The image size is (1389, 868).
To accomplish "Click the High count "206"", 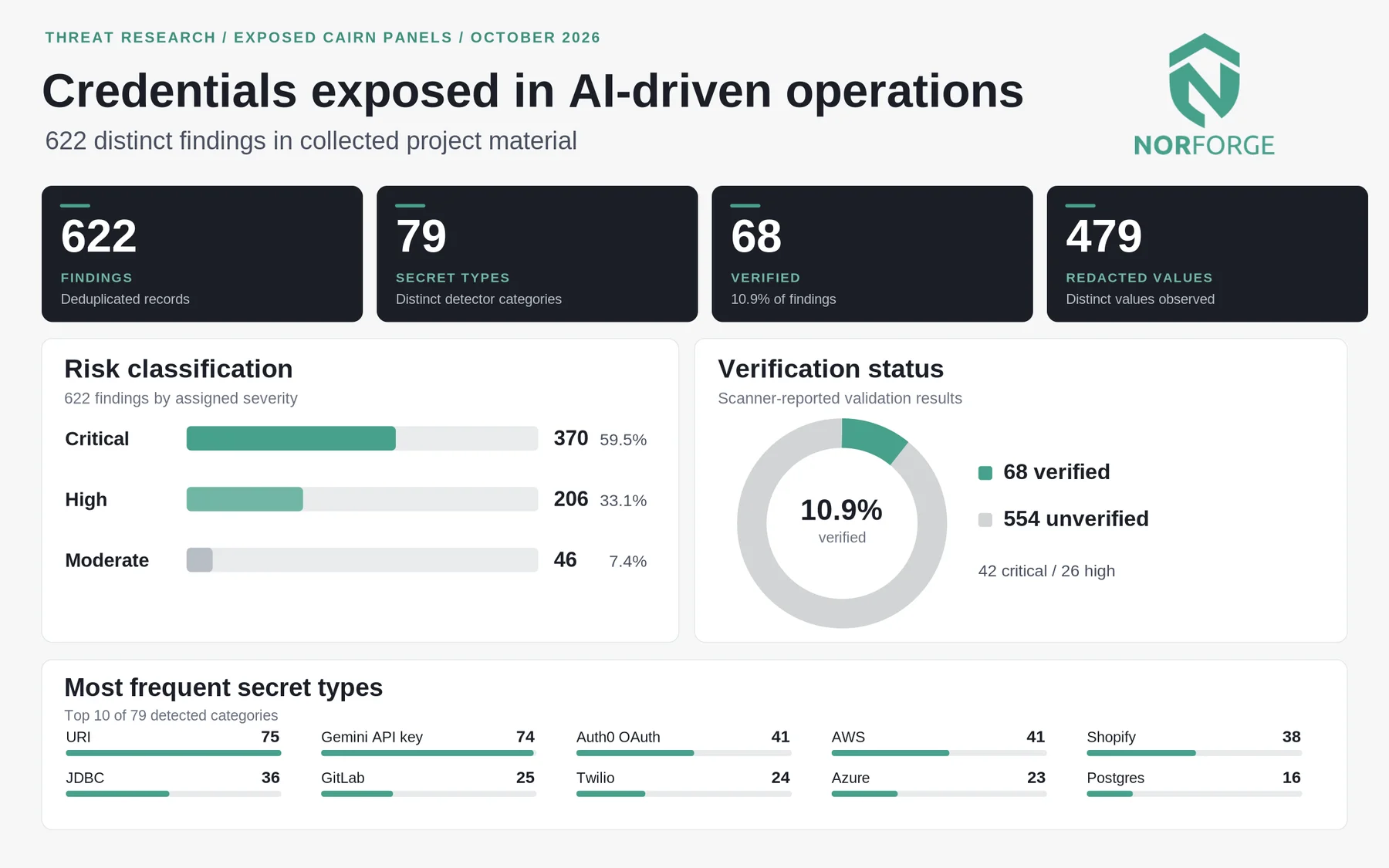I will pyautogui.click(x=571, y=499).
